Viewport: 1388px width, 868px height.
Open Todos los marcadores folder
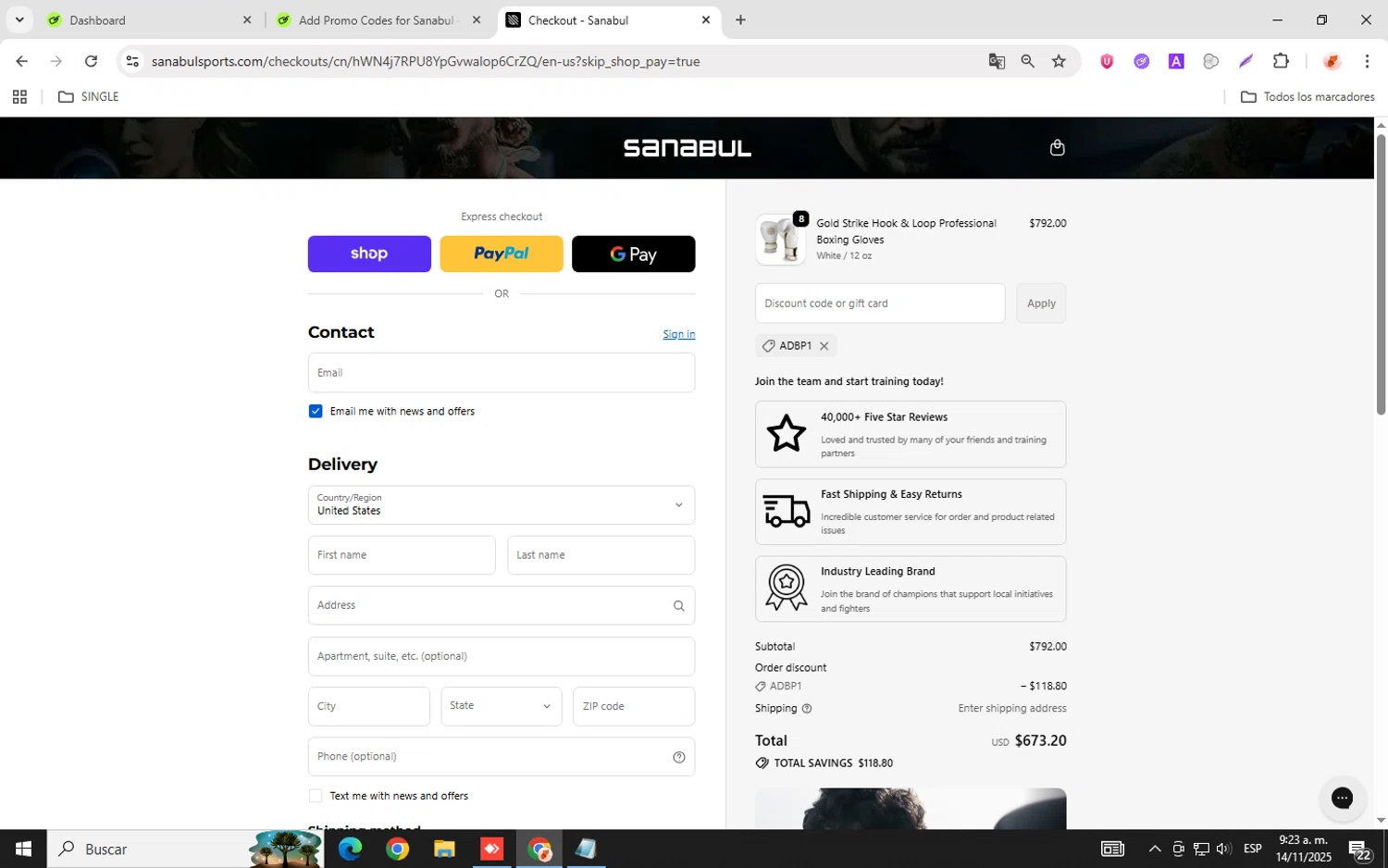click(1307, 96)
